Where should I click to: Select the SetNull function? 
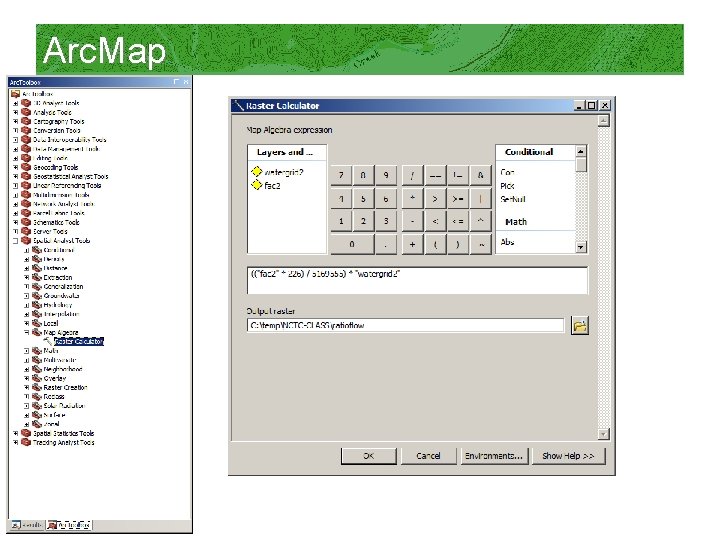coord(512,199)
